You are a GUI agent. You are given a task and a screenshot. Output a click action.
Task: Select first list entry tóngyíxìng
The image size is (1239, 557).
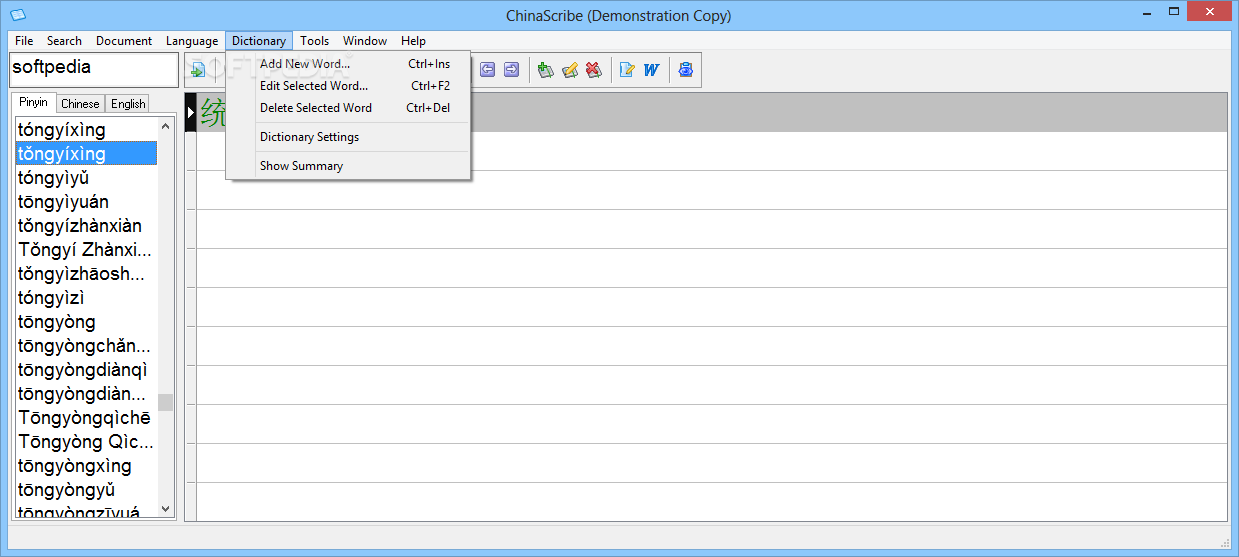click(x=86, y=130)
